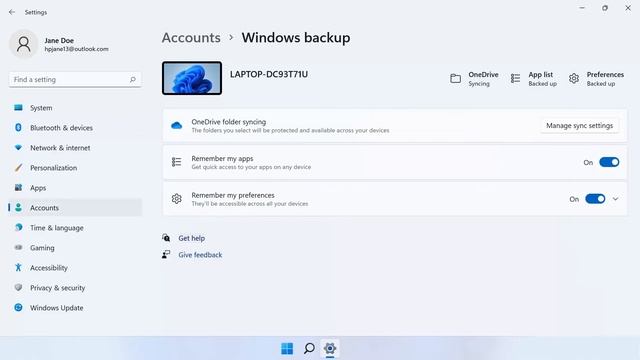Click the OneDrive folder icon in the status header
The height and width of the screenshot is (360, 640).
[x=456, y=78]
